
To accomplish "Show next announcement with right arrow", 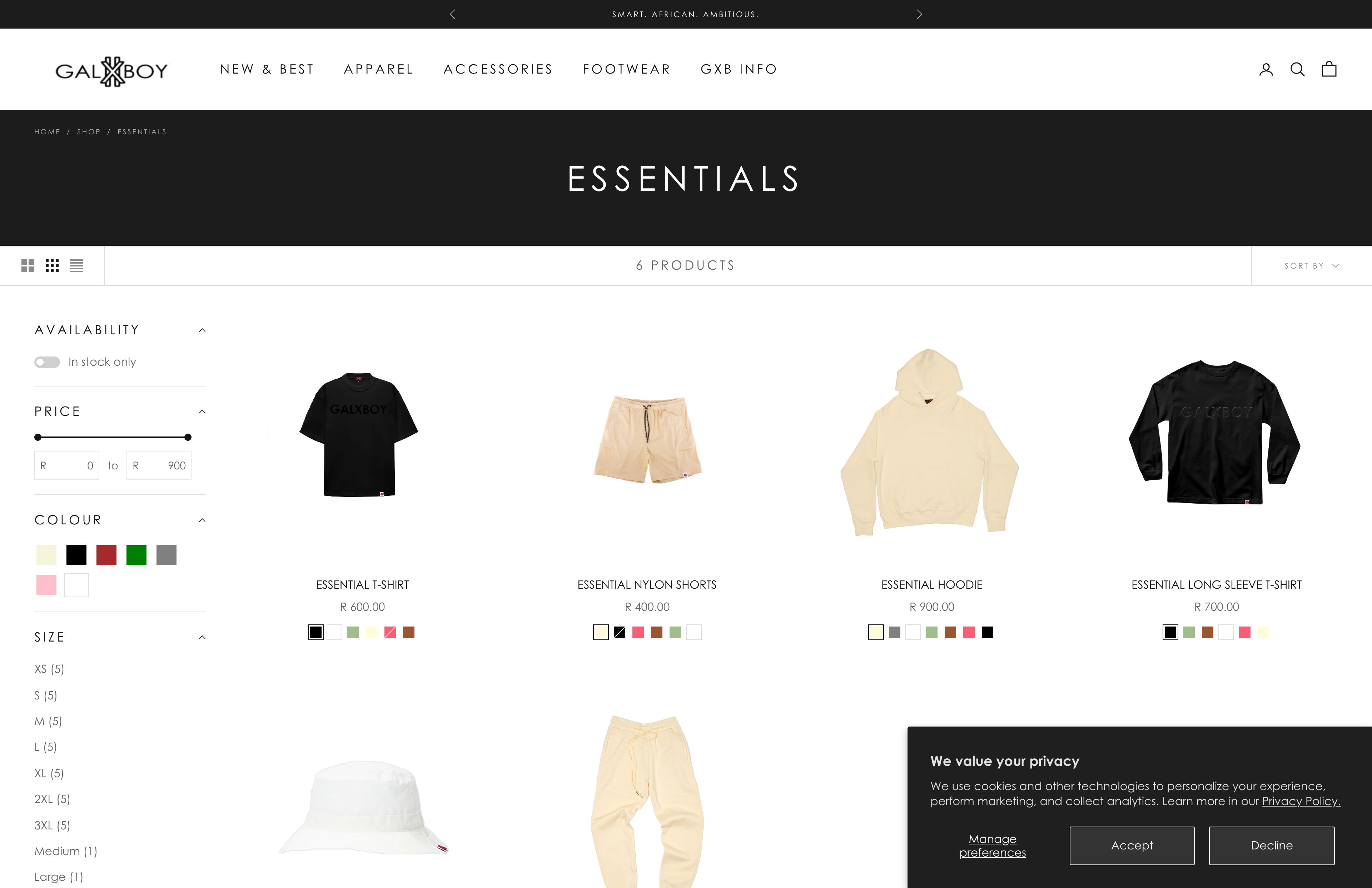I will click(x=919, y=14).
